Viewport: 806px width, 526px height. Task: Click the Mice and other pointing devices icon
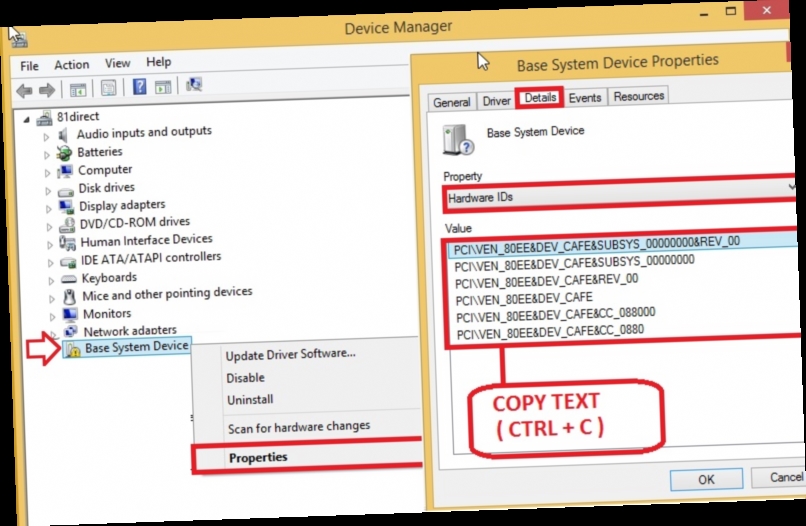pos(69,297)
